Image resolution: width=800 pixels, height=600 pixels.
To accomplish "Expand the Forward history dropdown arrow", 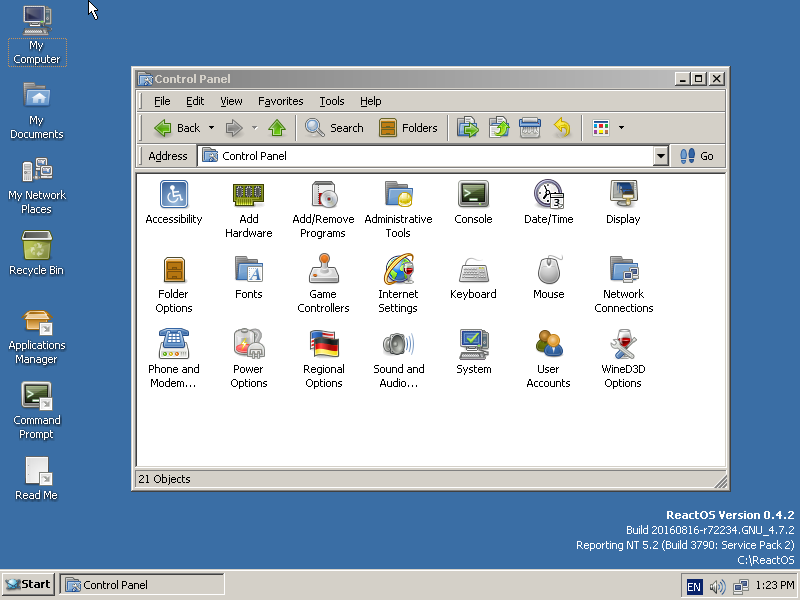I will coord(255,128).
